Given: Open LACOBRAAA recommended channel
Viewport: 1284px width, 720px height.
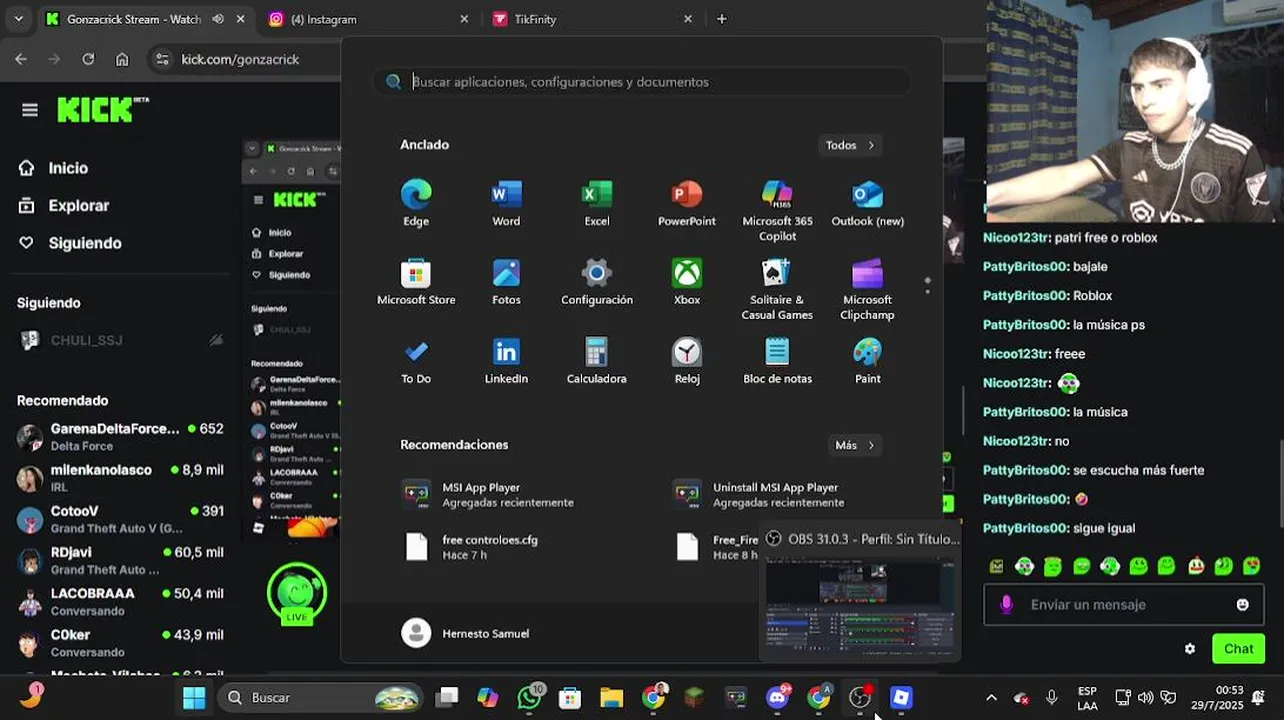Looking at the screenshot, I should point(120,600).
